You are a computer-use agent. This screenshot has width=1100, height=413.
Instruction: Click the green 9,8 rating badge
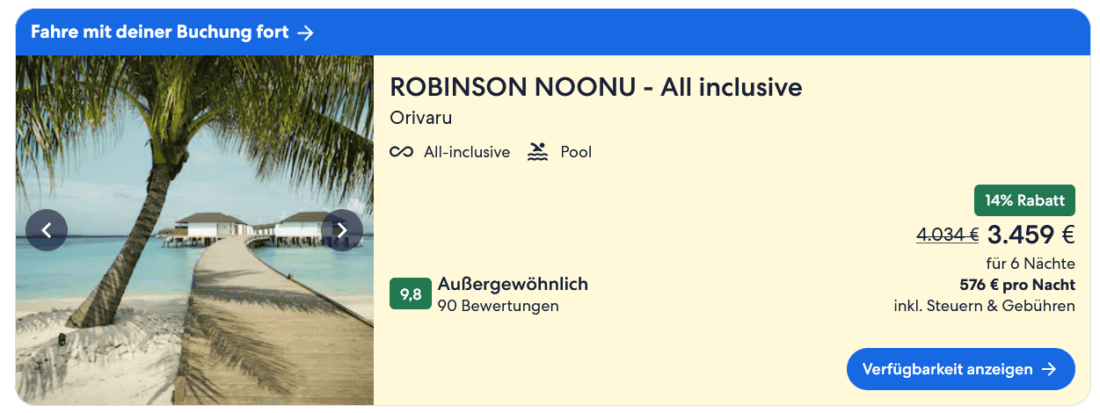(410, 294)
